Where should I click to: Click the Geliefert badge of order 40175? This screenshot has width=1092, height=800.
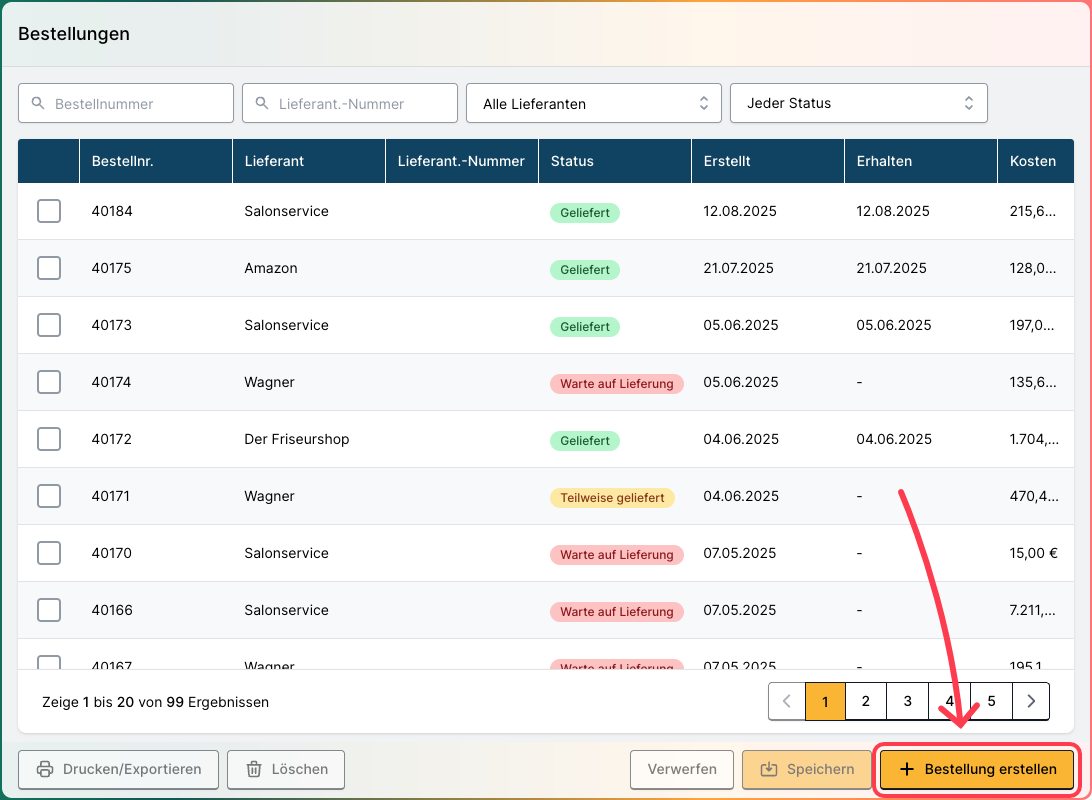[585, 270]
